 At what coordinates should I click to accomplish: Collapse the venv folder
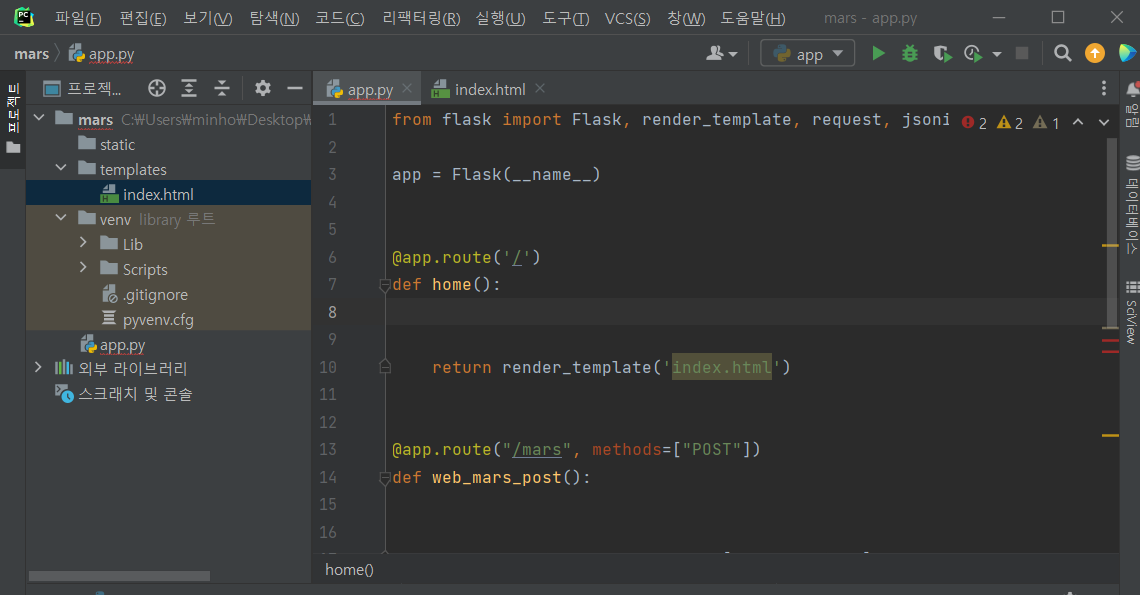tap(62, 217)
